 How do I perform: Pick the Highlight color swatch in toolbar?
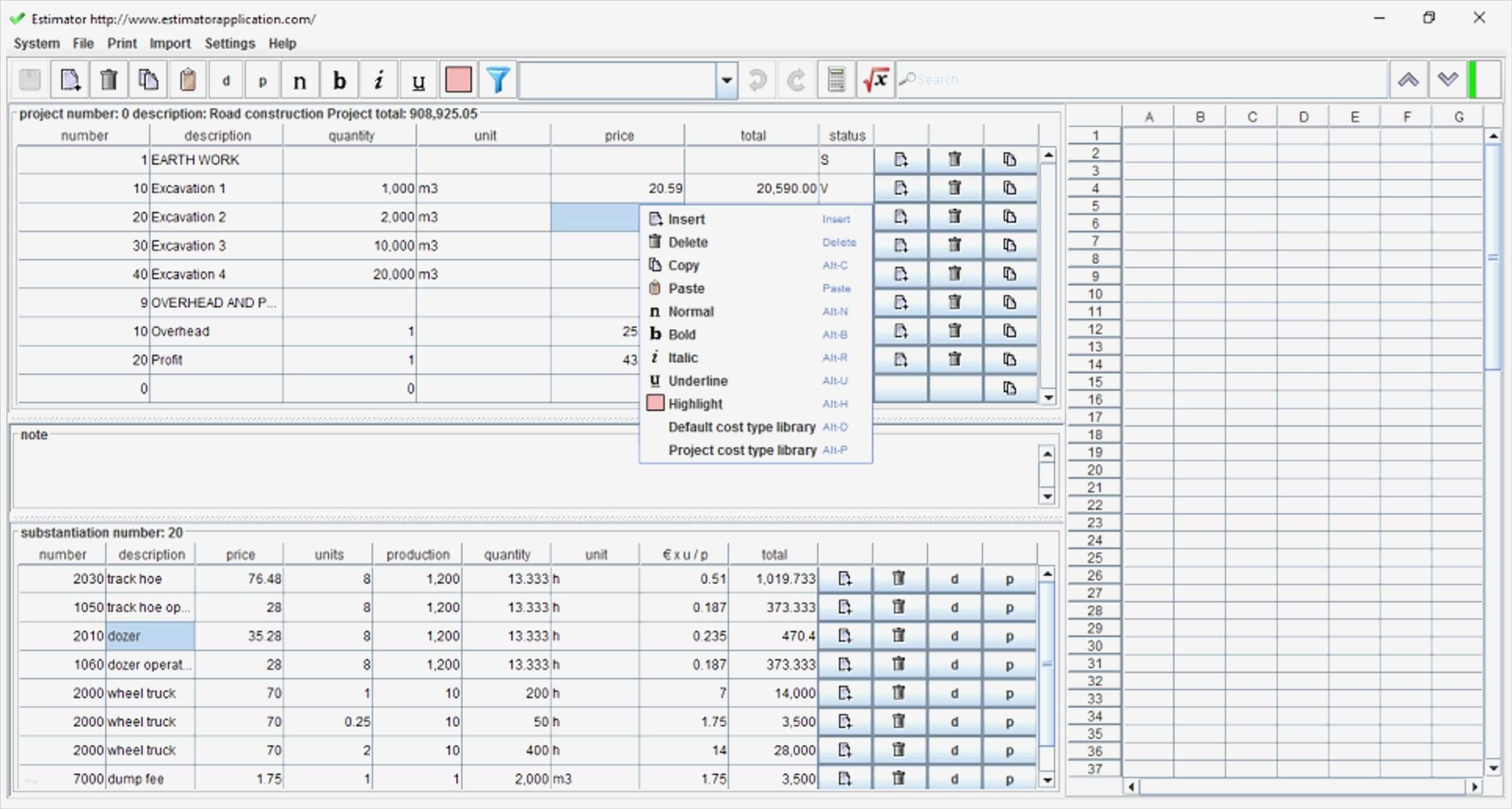[457, 79]
